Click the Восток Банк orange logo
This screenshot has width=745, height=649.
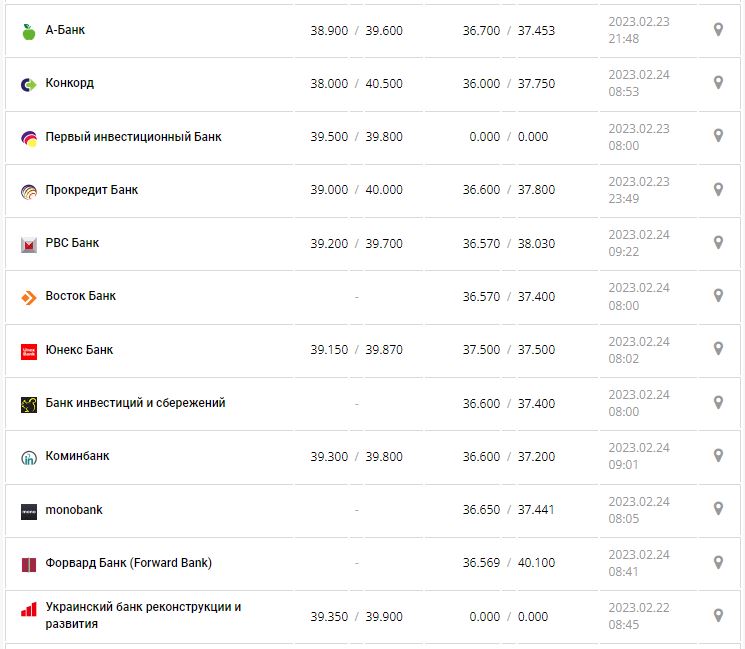click(x=28, y=297)
